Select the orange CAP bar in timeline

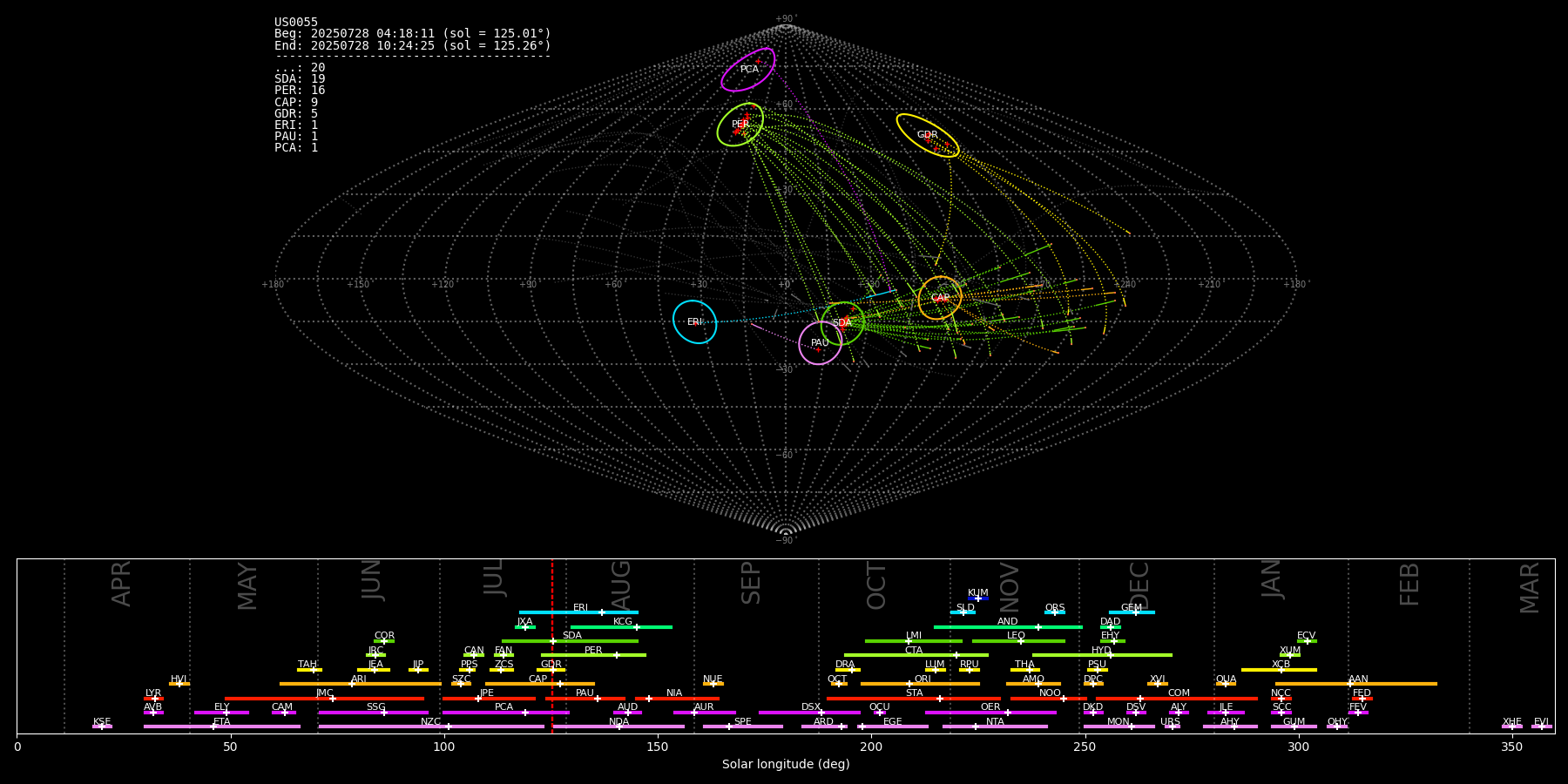point(540,684)
